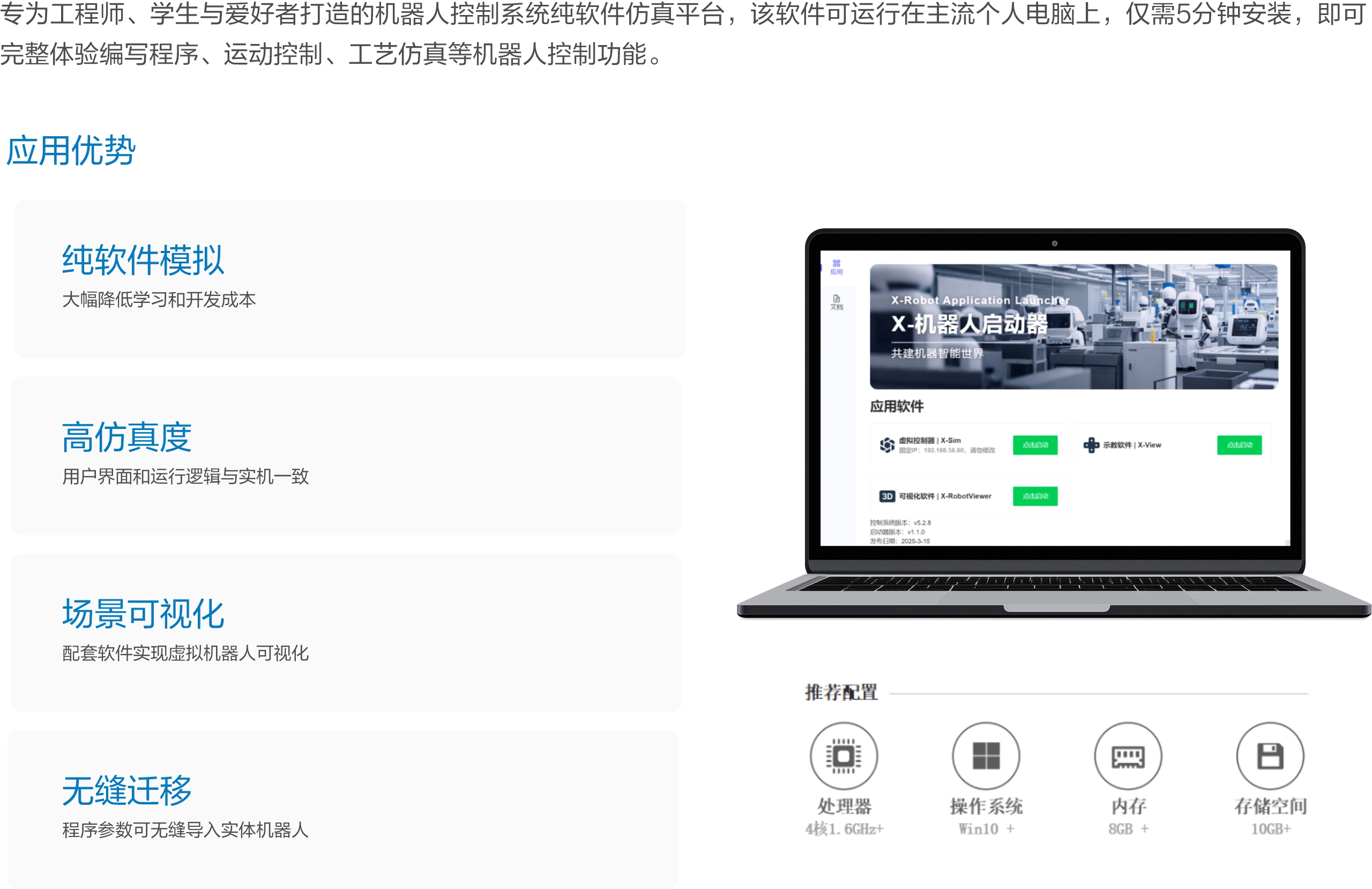Click the 4核1.6GHz+ processor spec
The image size is (1372, 889).
tap(844, 829)
